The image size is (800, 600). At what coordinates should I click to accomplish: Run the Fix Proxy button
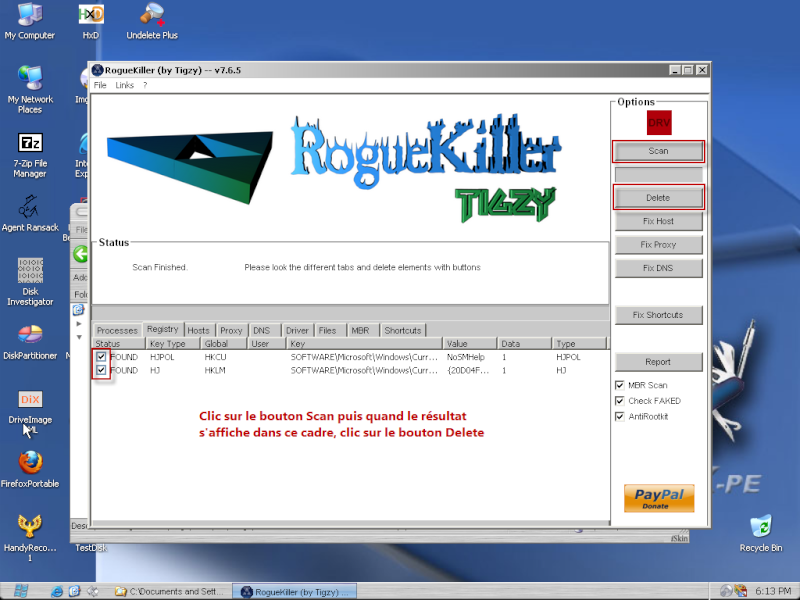point(658,245)
